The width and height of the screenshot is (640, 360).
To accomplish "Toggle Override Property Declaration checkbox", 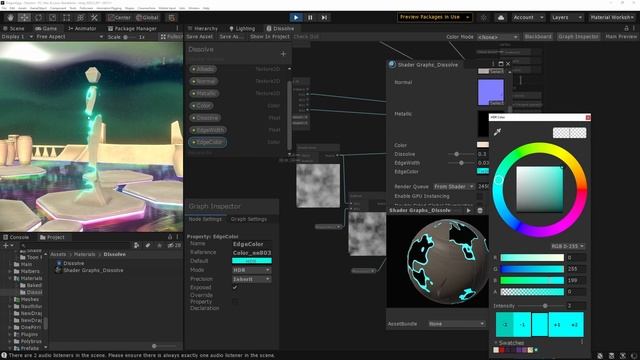I will pos(235,301).
